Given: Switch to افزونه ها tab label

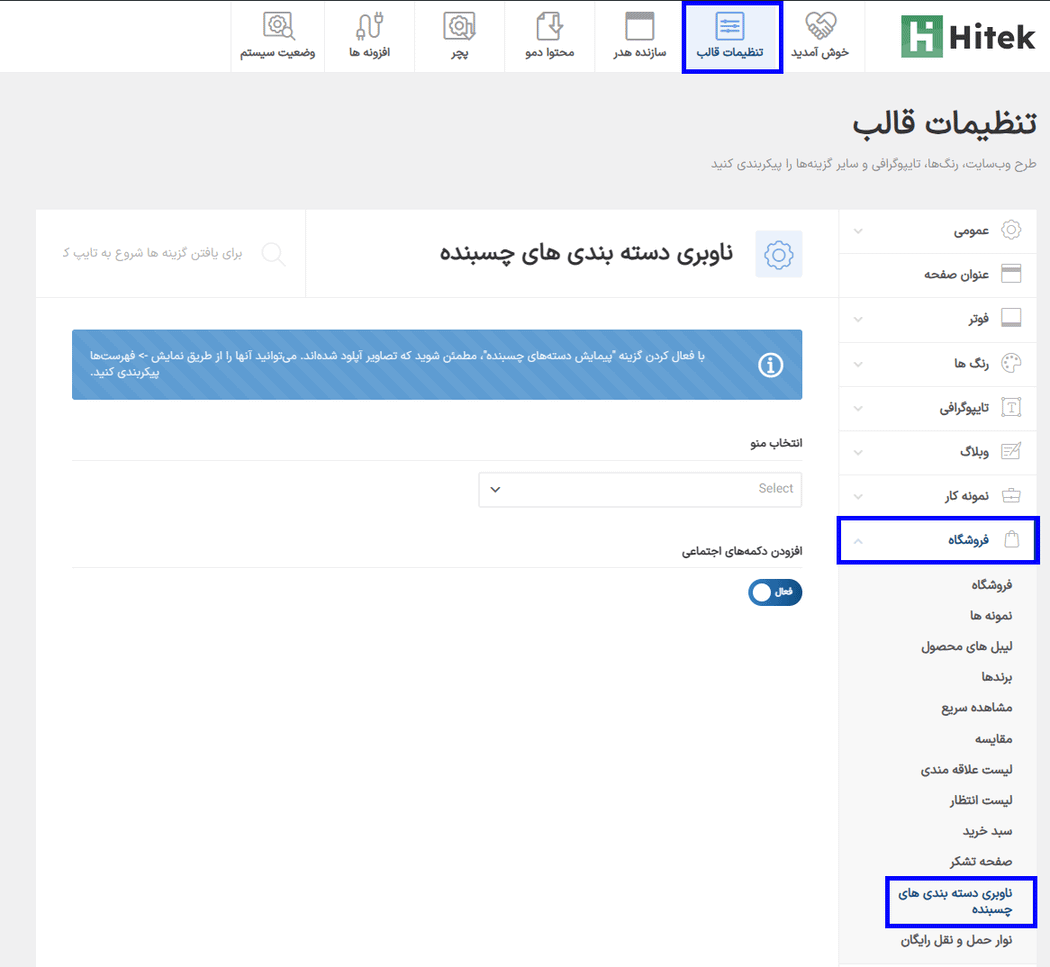Looking at the screenshot, I should pos(369,52).
